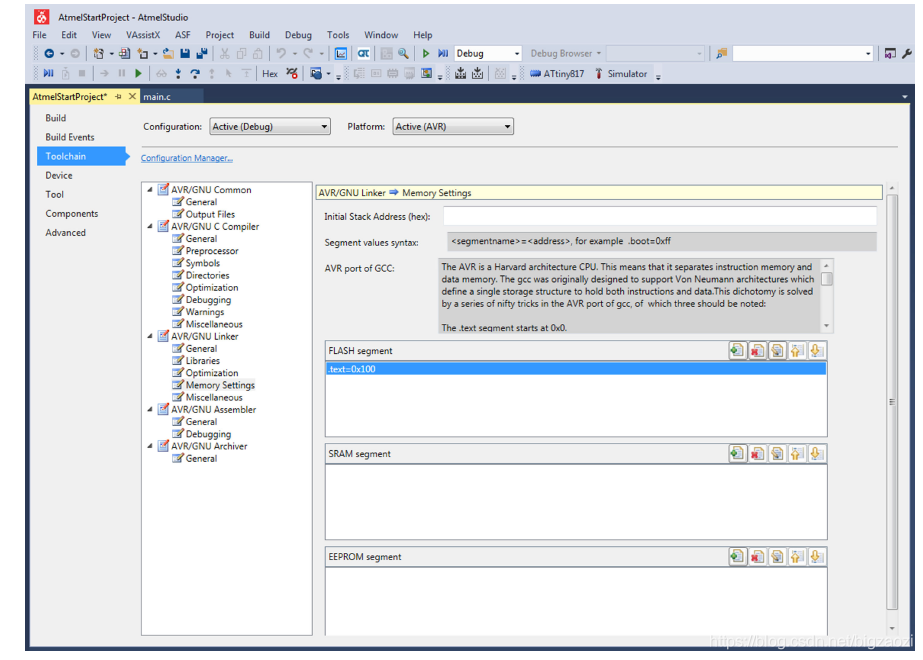923x660 pixels.
Task: Click the Open File folder icon
Action: [168, 54]
